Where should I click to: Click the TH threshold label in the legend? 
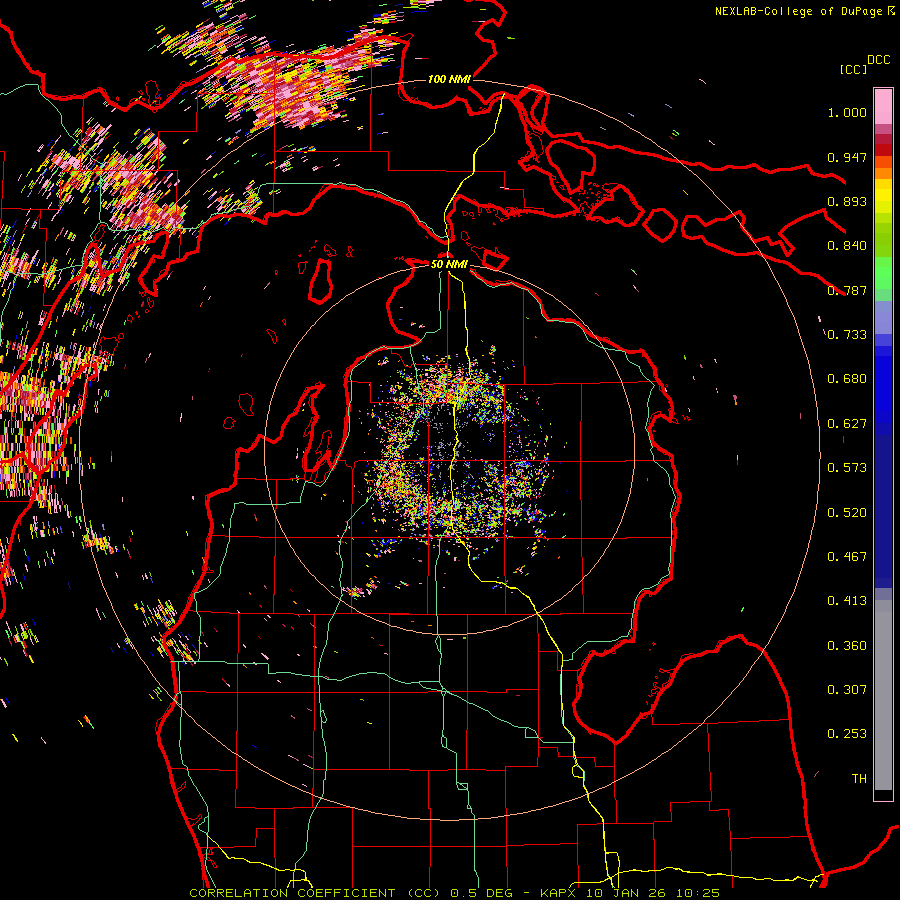point(859,779)
